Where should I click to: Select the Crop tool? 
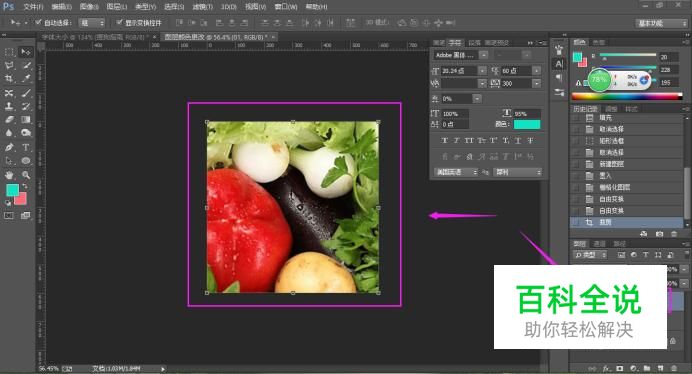click(x=9, y=79)
